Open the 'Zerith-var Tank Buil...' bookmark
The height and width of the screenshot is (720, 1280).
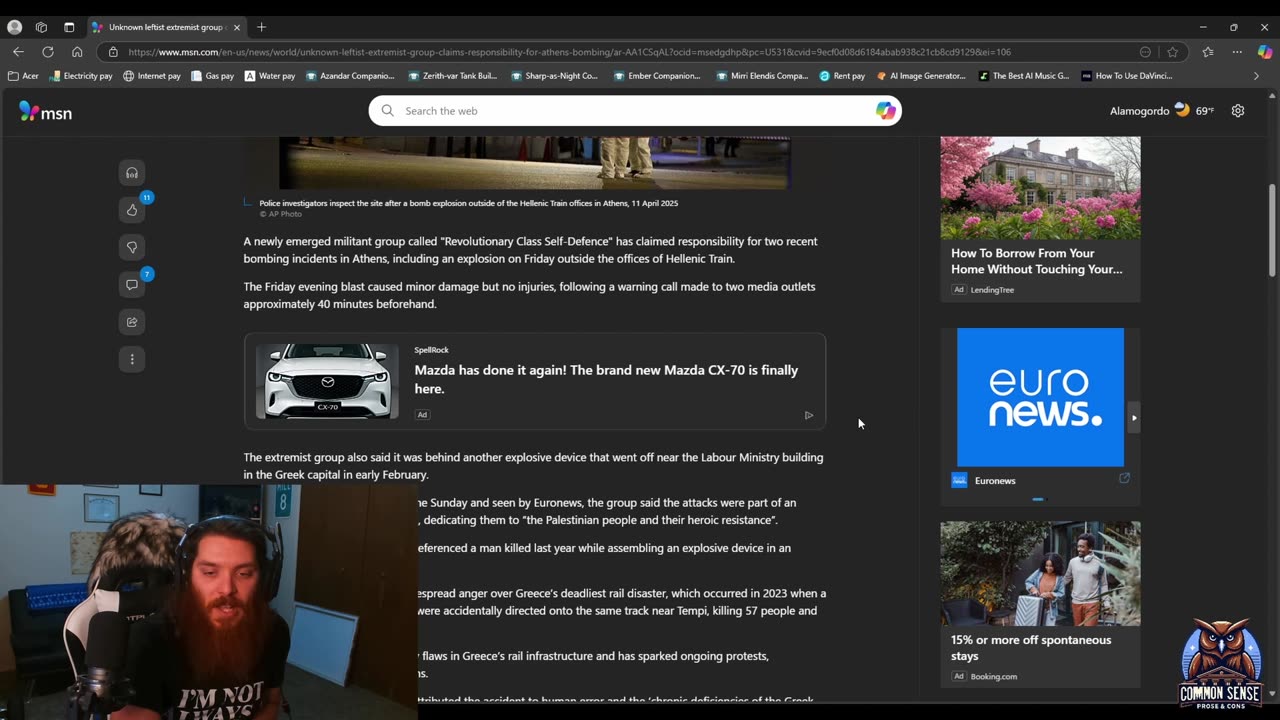coord(453,76)
